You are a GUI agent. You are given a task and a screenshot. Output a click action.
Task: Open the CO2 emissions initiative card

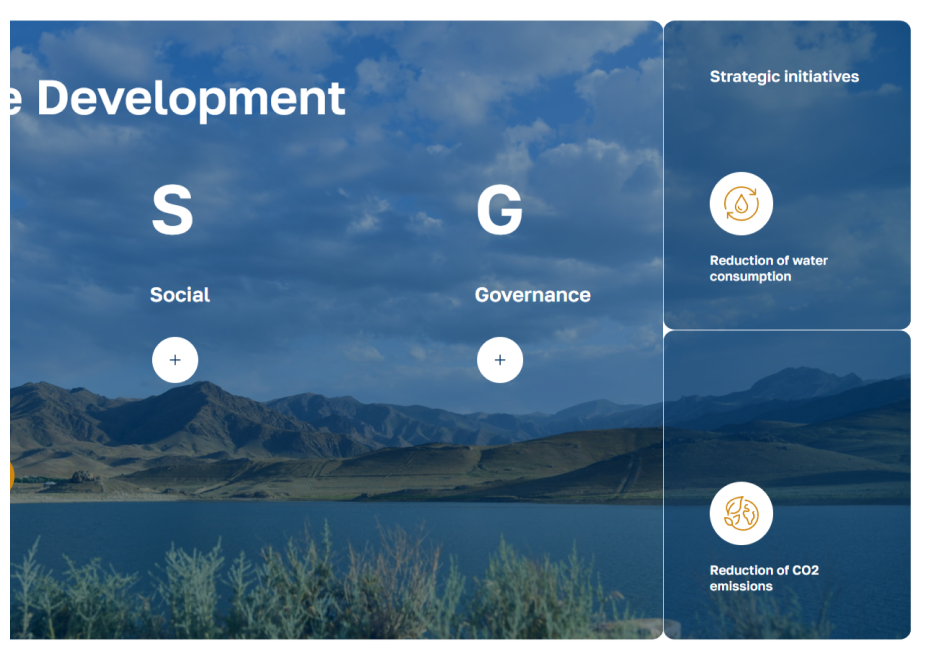coord(787,485)
